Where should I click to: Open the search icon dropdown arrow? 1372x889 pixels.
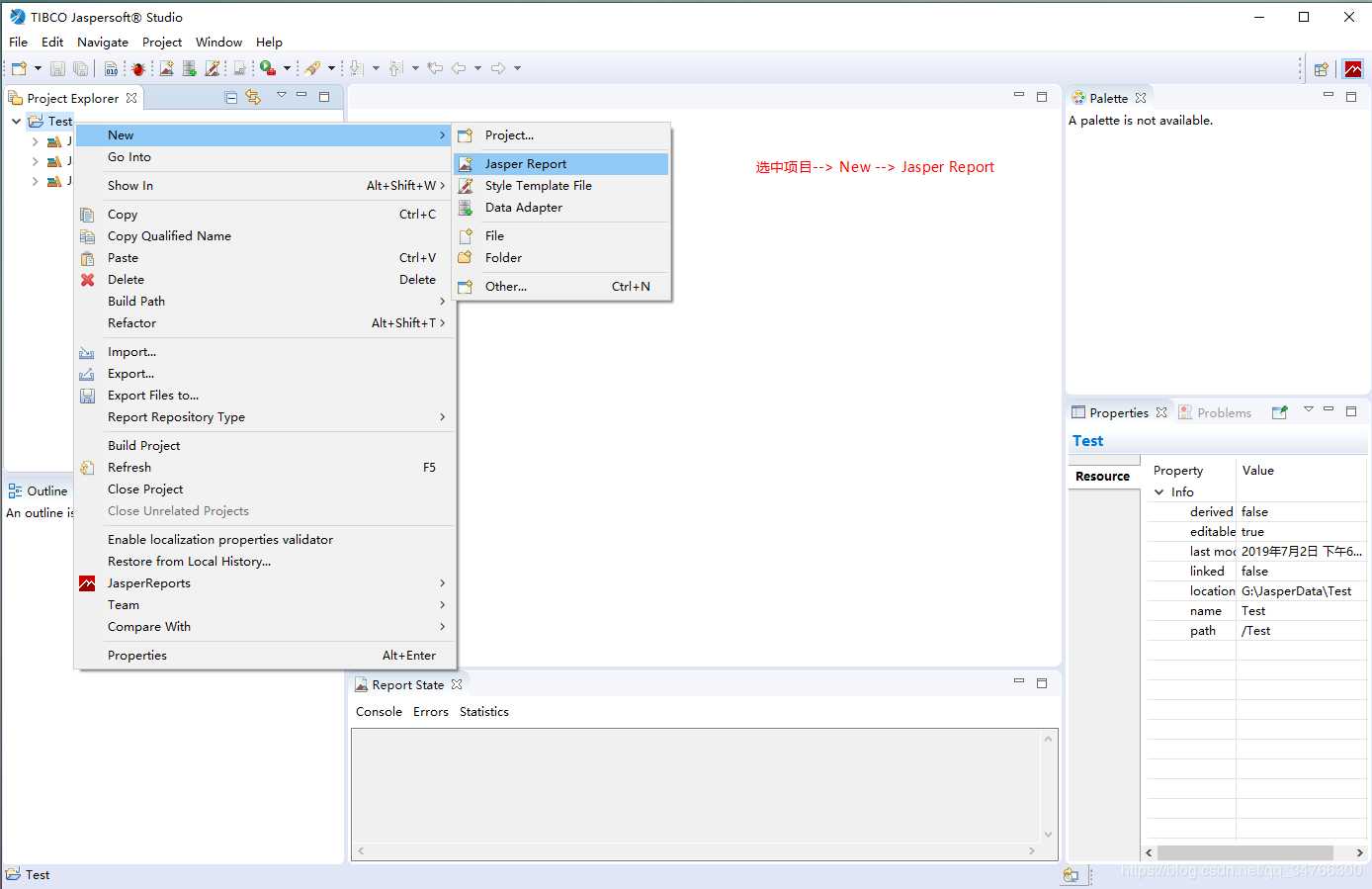click(x=331, y=68)
